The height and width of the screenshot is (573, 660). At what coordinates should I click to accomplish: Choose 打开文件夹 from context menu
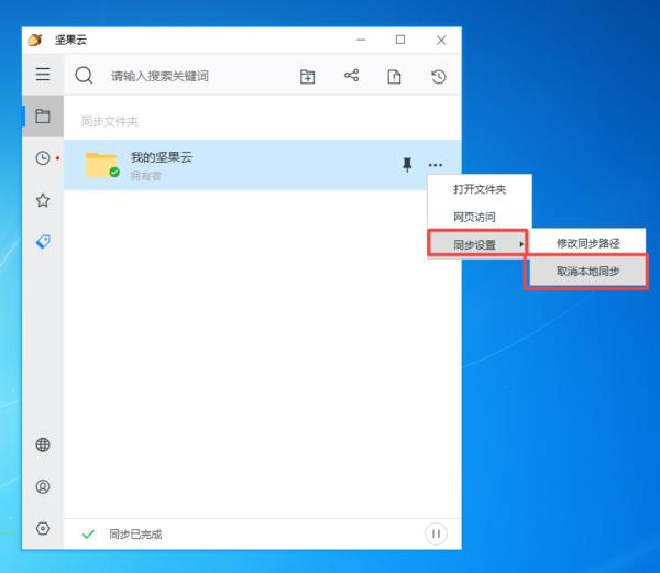479,189
